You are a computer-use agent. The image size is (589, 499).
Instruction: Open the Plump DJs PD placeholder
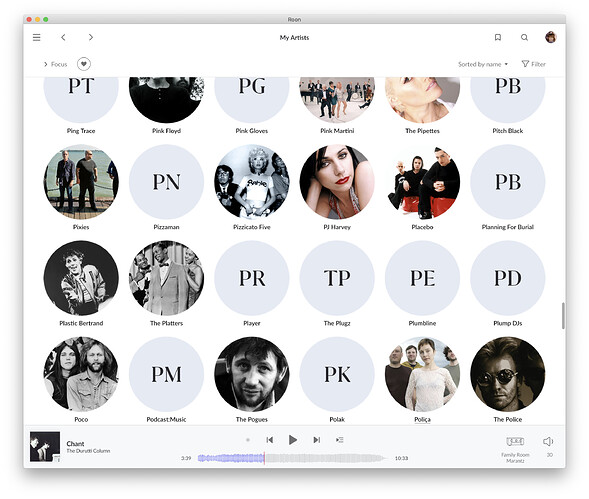pos(507,278)
